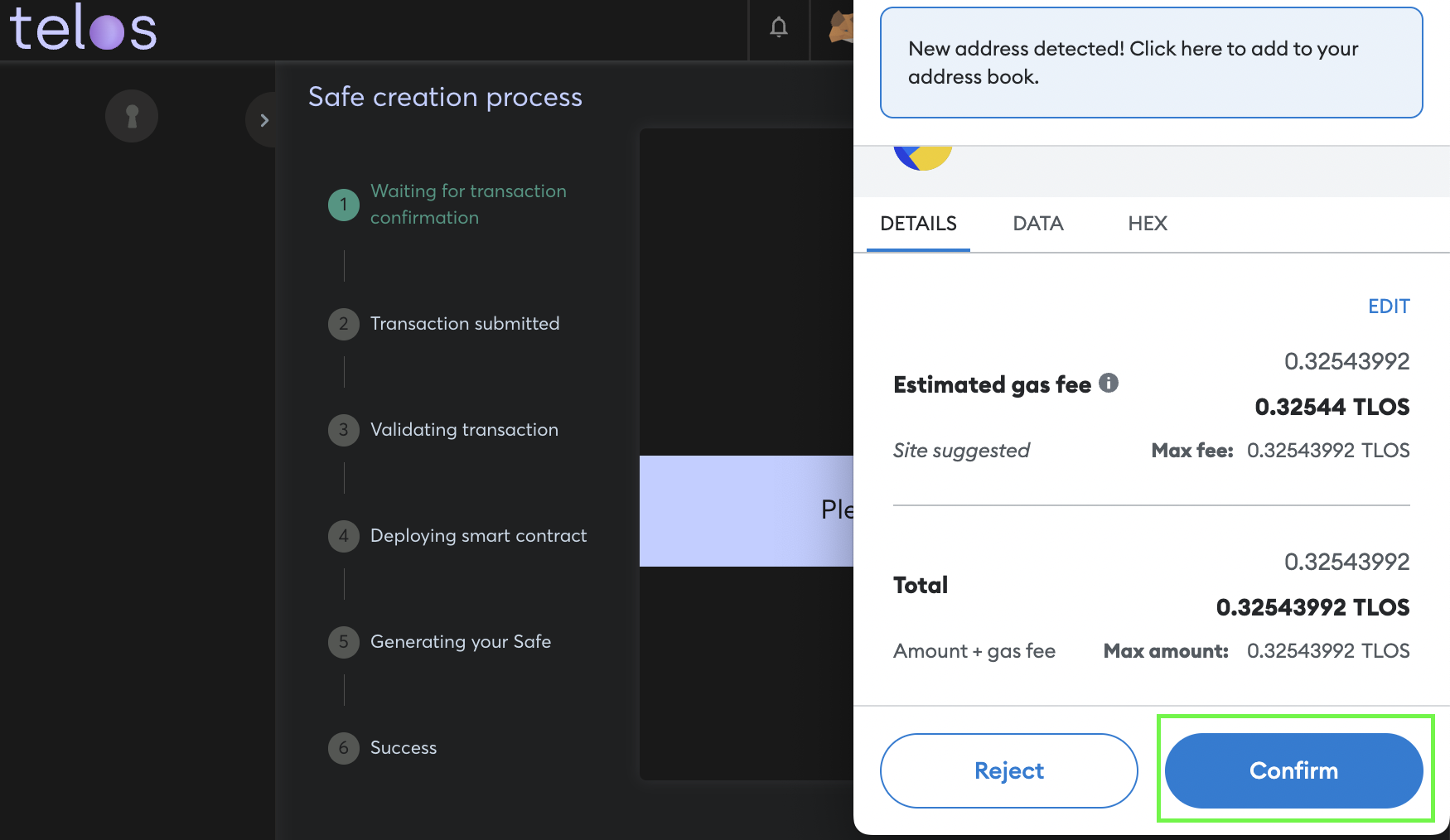Expand the sidebar with the chevron arrow
The height and width of the screenshot is (840, 1450).
(x=263, y=121)
